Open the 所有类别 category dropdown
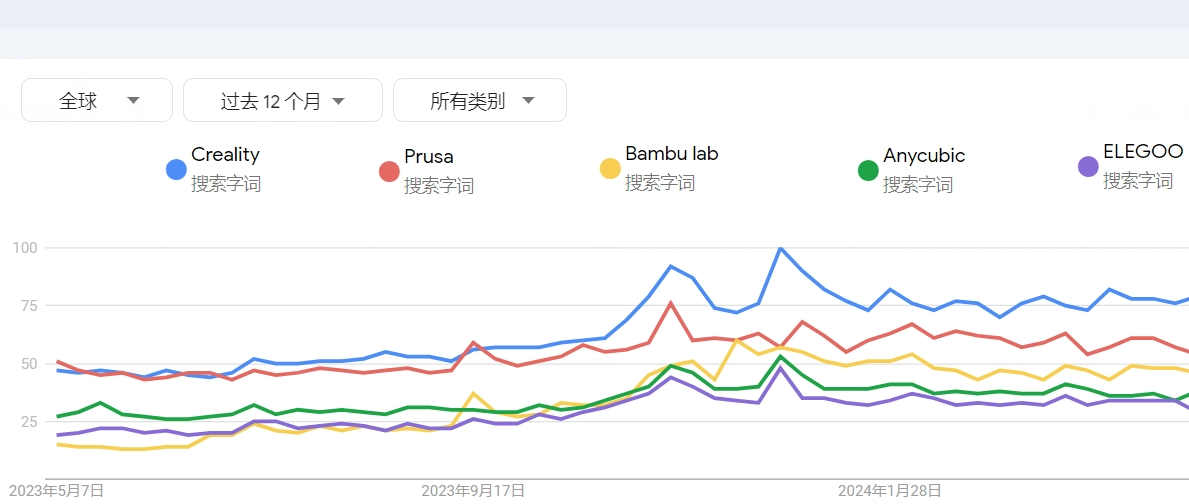 (x=480, y=100)
